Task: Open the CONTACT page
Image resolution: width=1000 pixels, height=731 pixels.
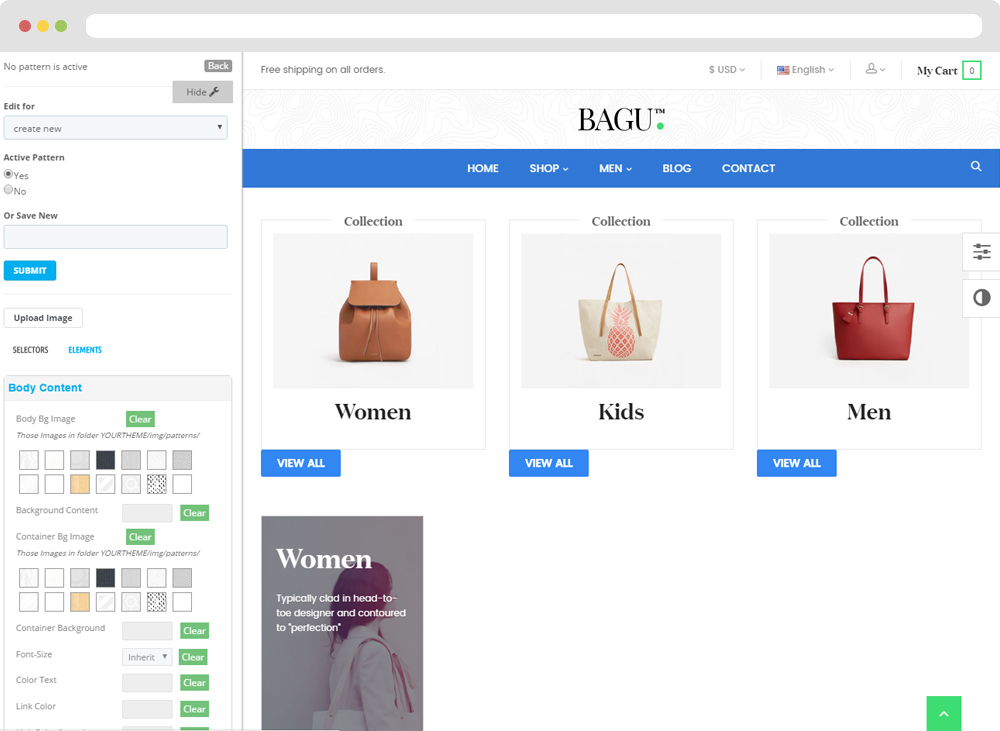Action: pyautogui.click(x=748, y=168)
